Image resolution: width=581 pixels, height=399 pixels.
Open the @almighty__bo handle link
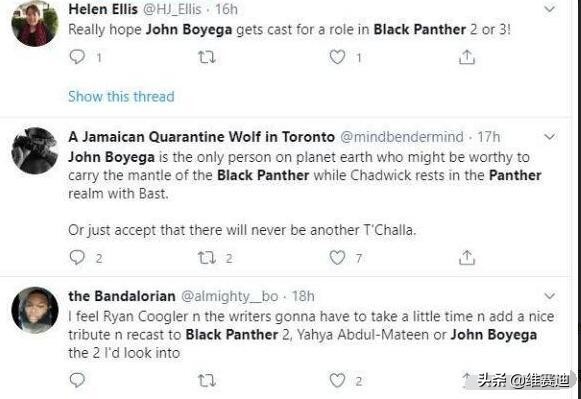click(x=229, y=296)
